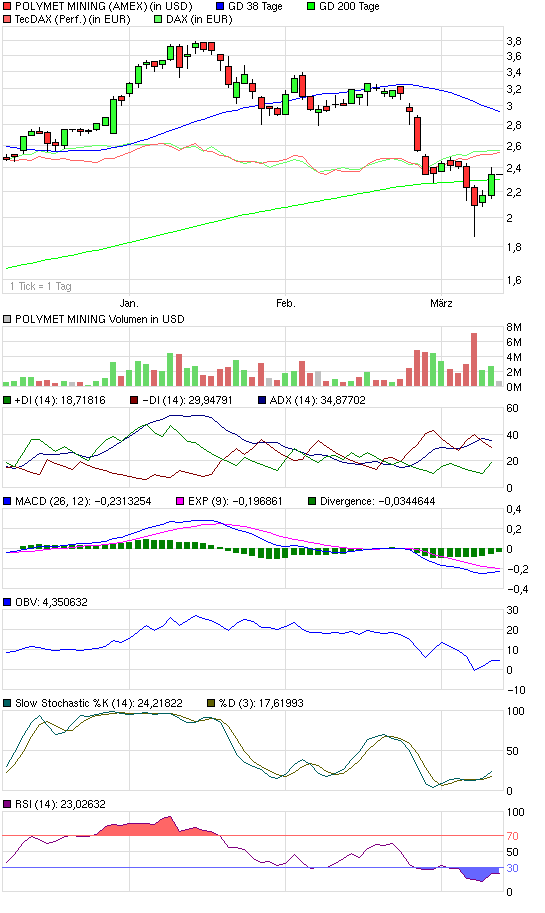Click the GD 38 Tage label
The height and width of the screenshot is (913, 545).
255,6
